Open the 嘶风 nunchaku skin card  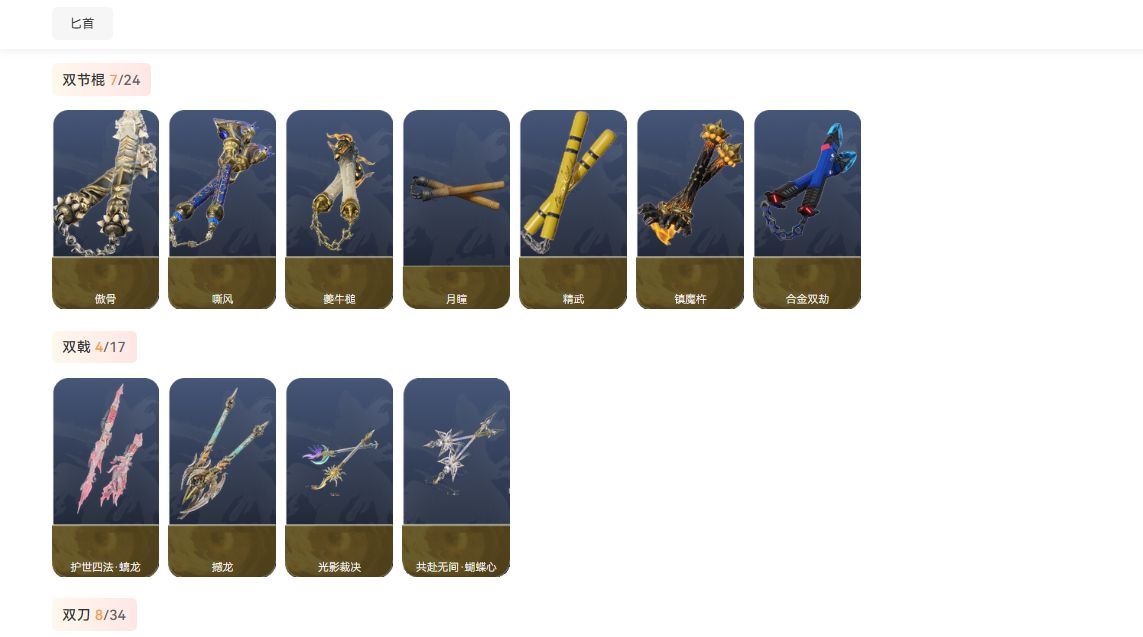pyautogui.click(x=222, y=209)
